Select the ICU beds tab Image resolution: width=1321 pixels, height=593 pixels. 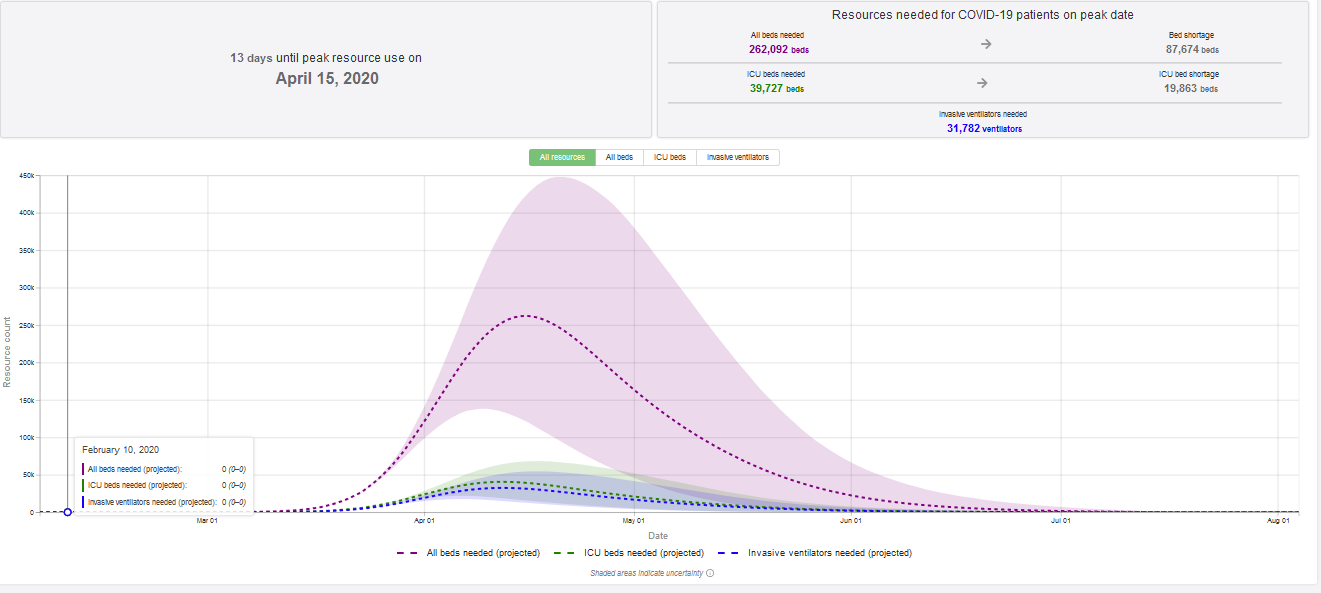click(669, 157)
